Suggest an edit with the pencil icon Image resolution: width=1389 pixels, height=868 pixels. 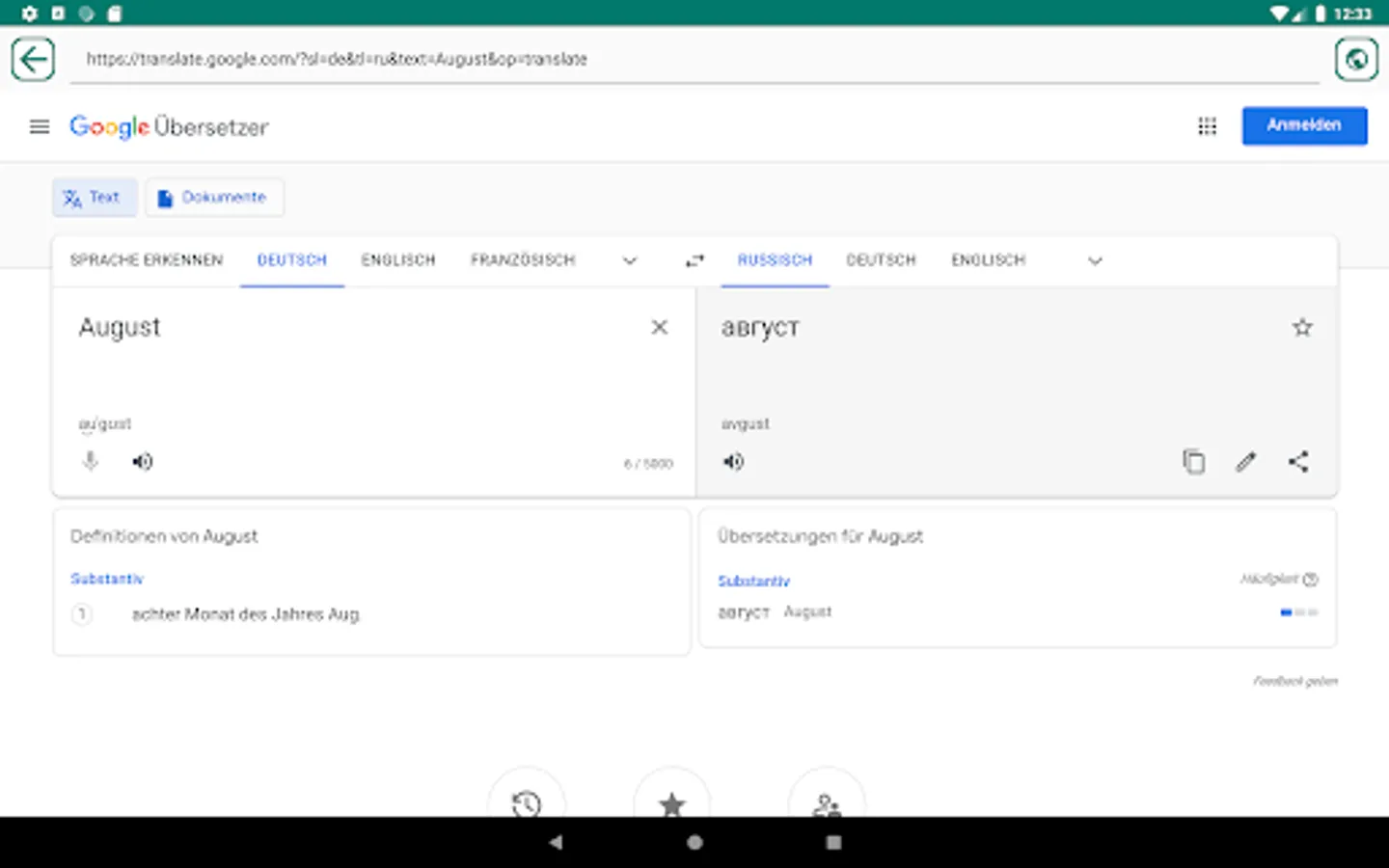[1246, 461]
